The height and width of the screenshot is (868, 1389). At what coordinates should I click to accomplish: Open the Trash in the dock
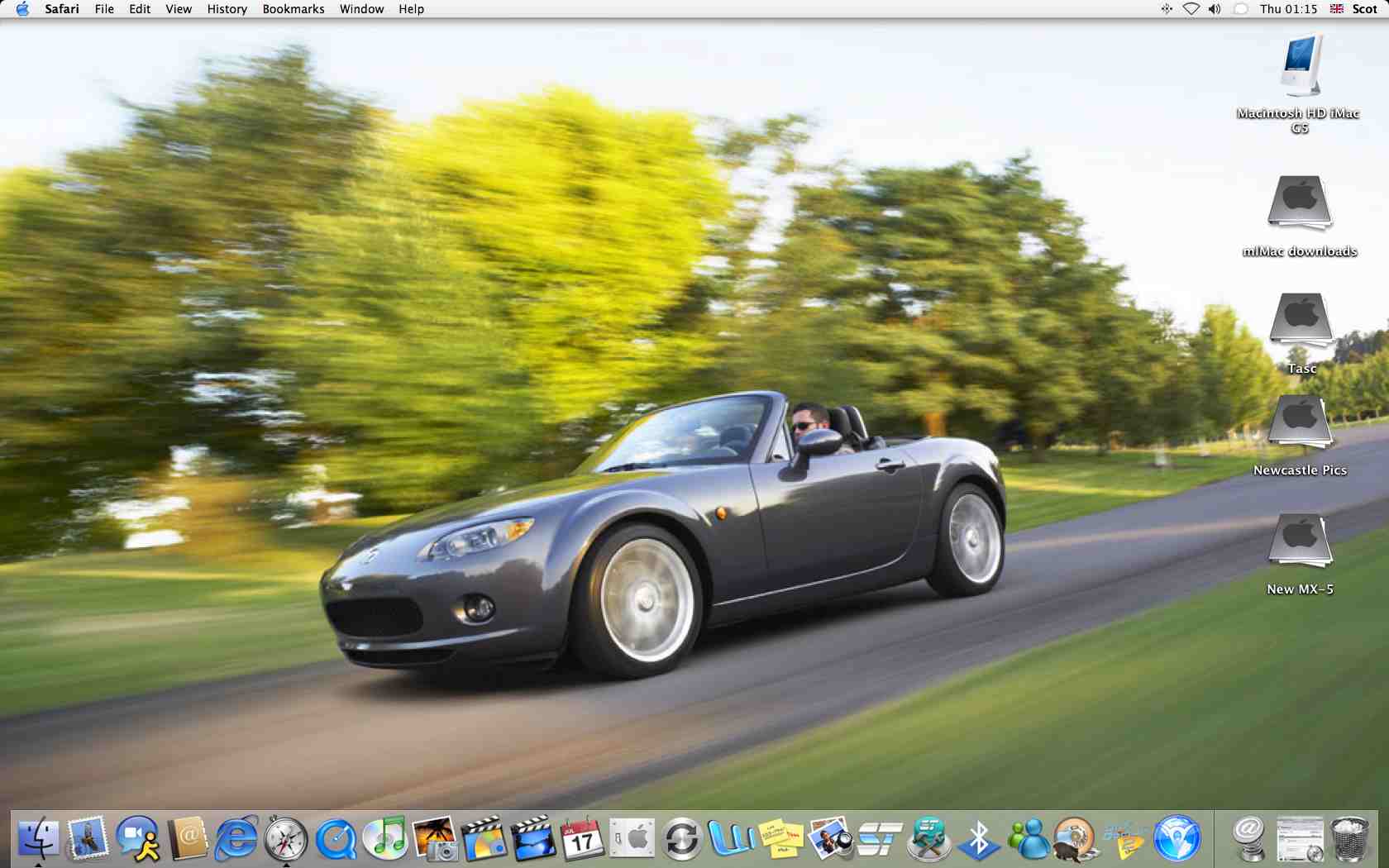1349,839
